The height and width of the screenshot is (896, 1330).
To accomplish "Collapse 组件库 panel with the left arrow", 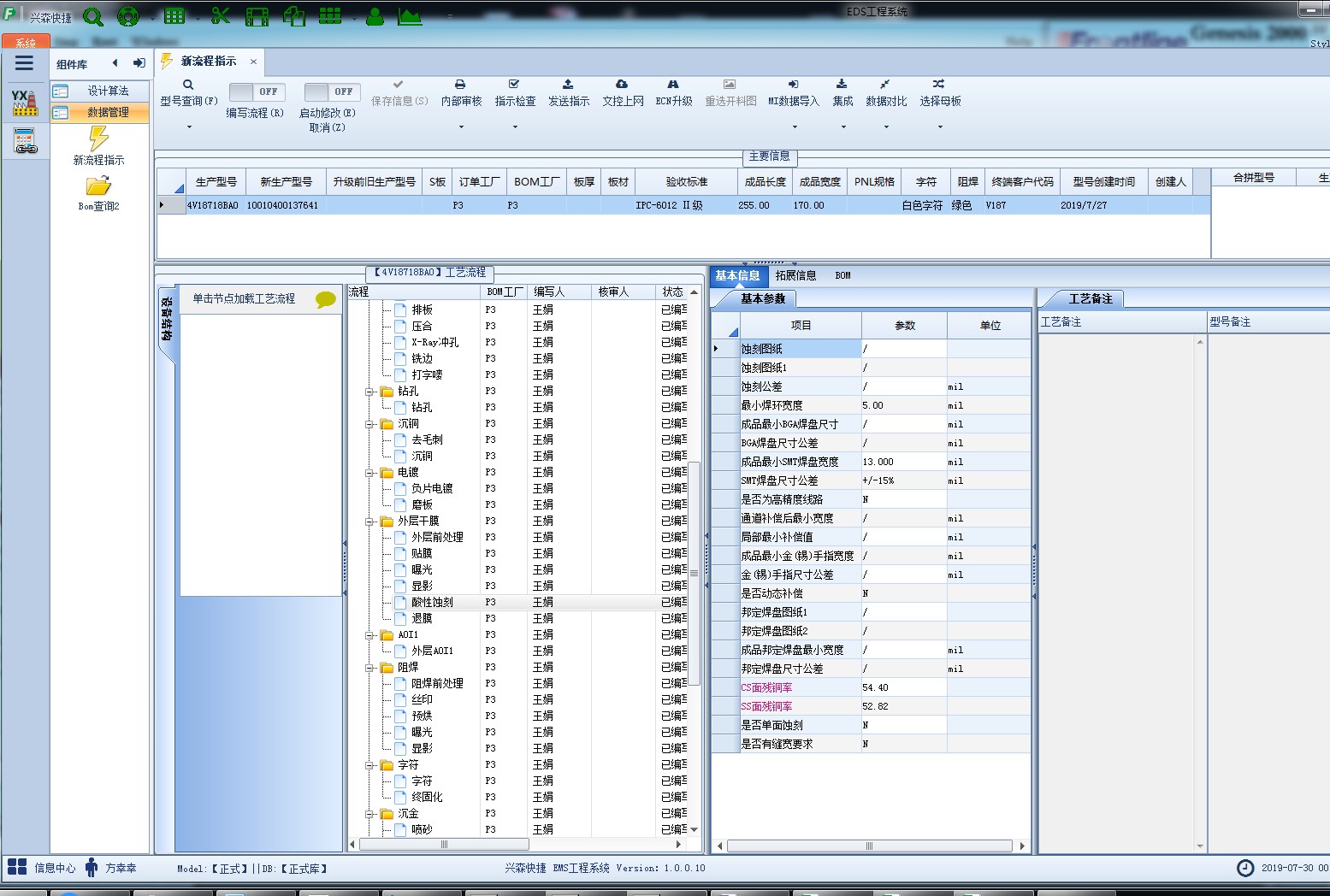I will (x=115, y=62).
